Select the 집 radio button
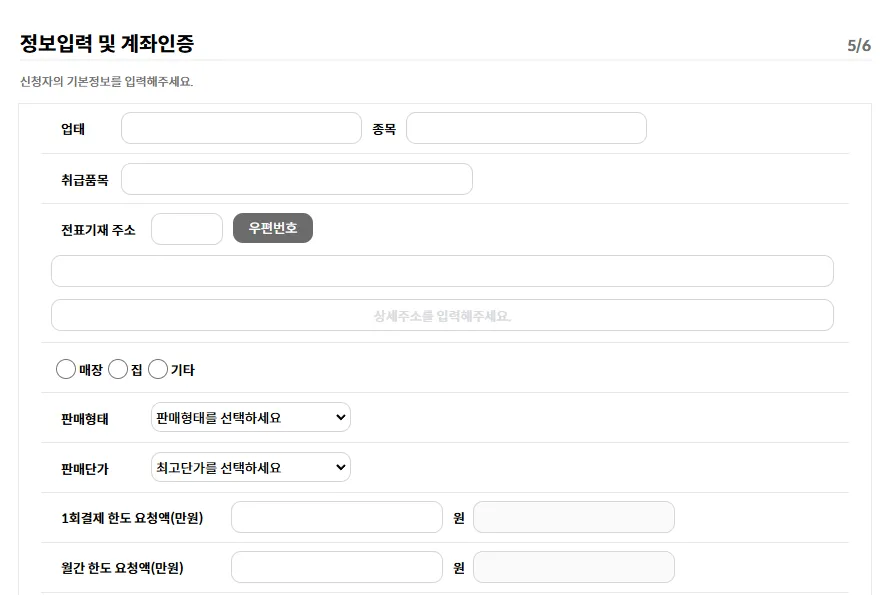The image size is (891, 595). [118, 369]
